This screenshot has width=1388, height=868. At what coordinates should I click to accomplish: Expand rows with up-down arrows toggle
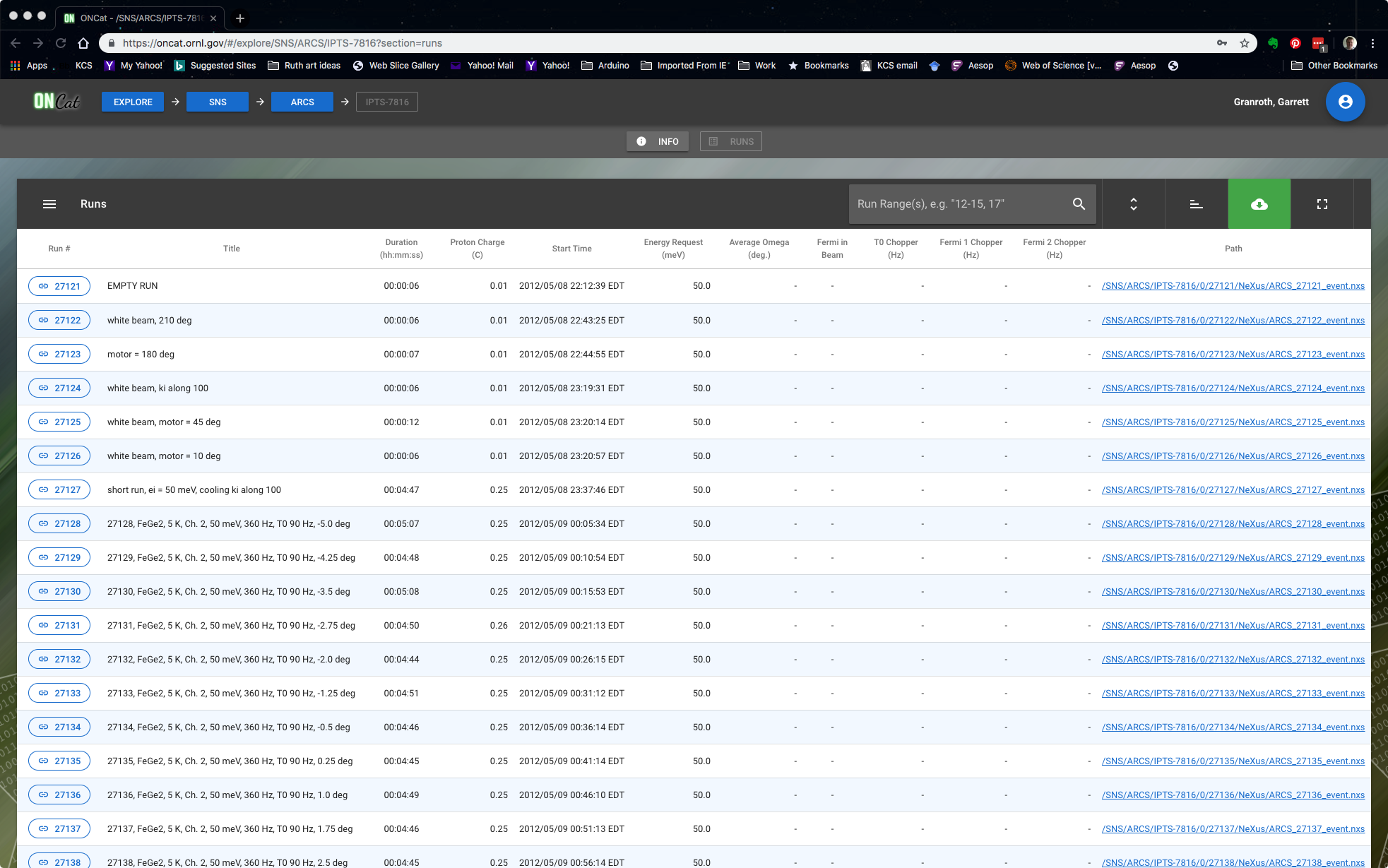click(1133, 204)
